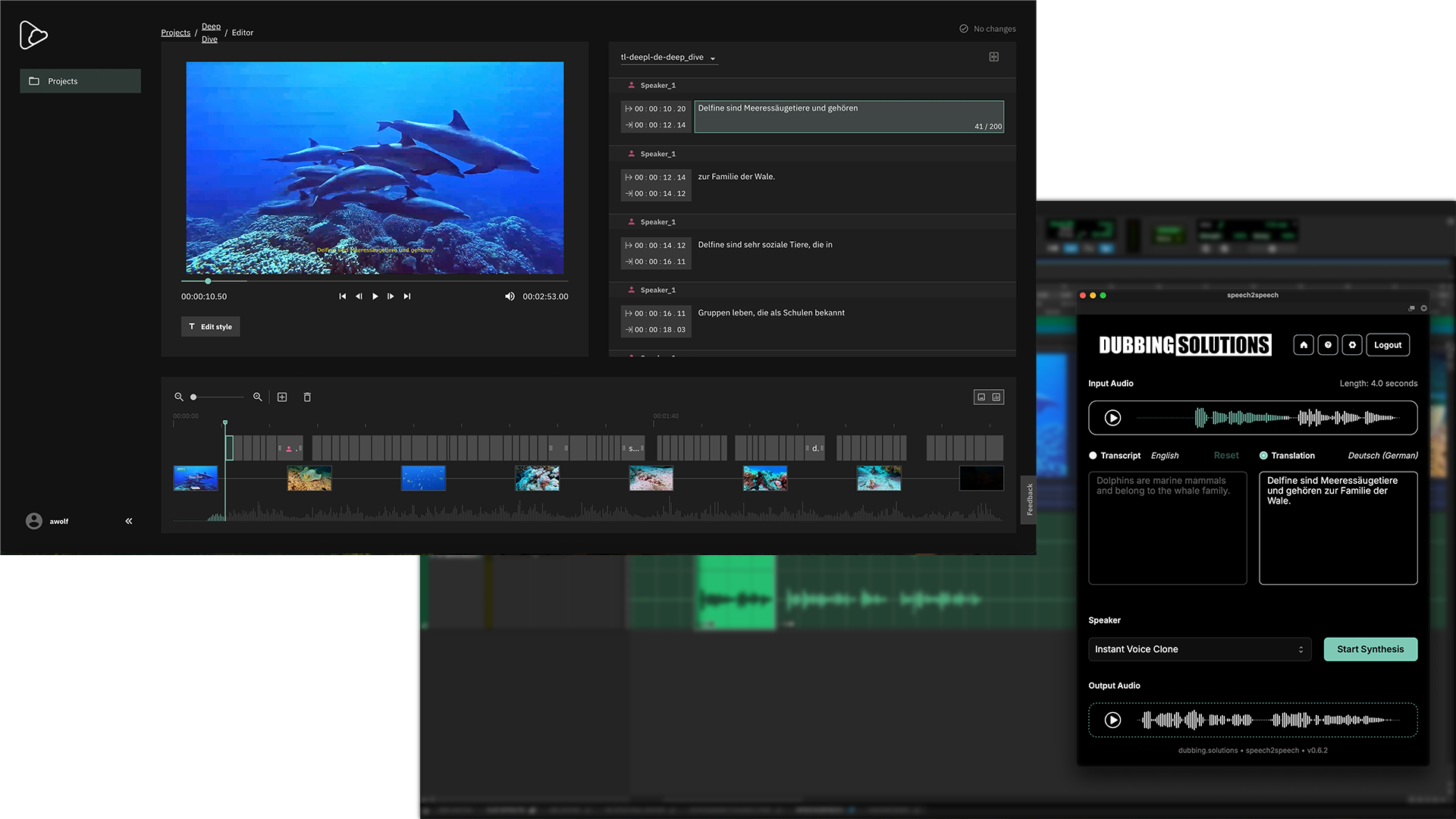Image resolution: width=1456 pixels, height=819 pixels.
Task: Open the Speaker voice dropdown showing Instant Voice Clone
Action: pos(1200,649)
